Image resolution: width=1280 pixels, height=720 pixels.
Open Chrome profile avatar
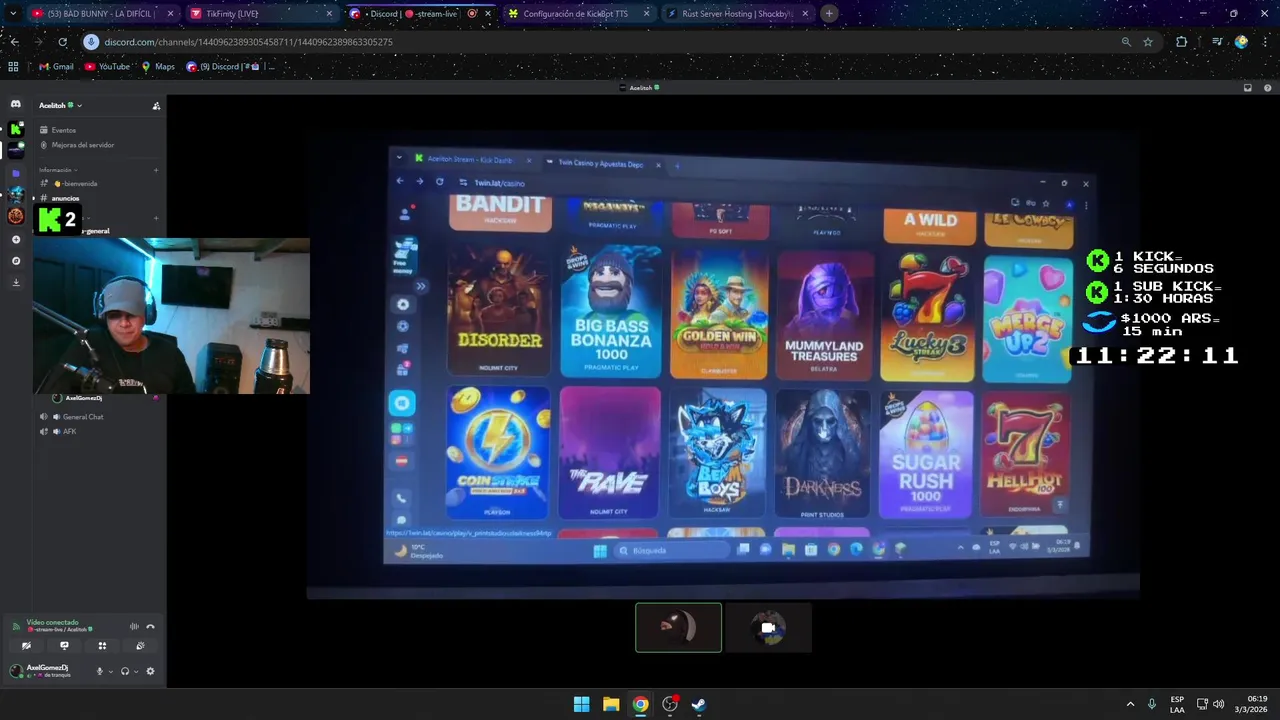[x=1241, y=42]
